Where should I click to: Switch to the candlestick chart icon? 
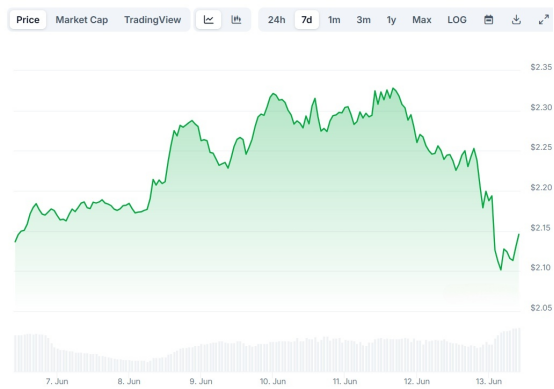(236, 19)
